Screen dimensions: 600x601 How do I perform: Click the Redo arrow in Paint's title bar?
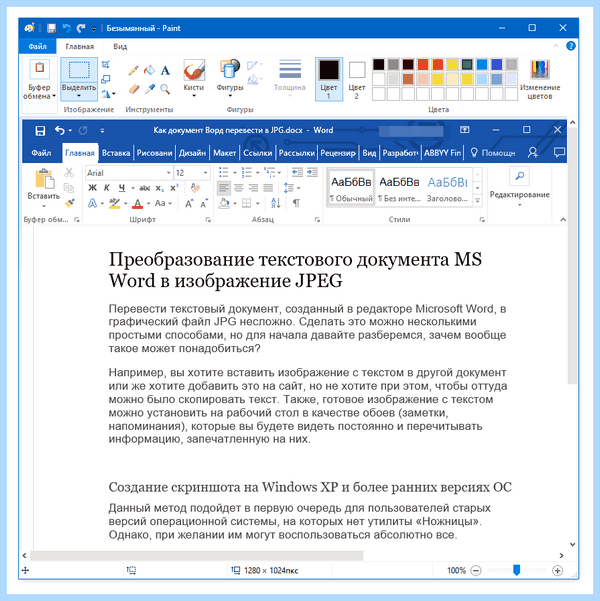81,28
